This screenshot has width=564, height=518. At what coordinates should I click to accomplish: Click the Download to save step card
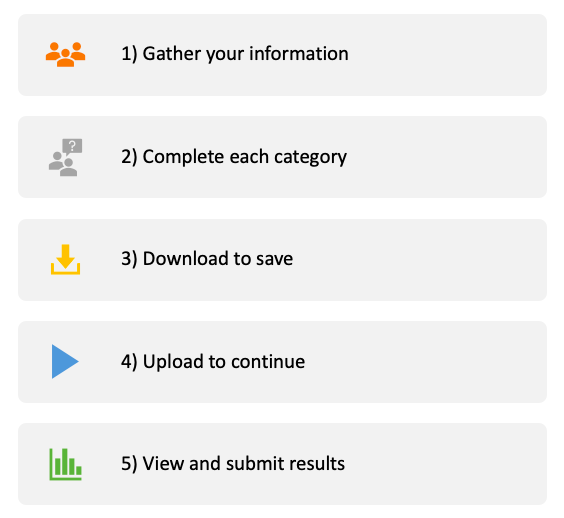click(x=282, y=260)
